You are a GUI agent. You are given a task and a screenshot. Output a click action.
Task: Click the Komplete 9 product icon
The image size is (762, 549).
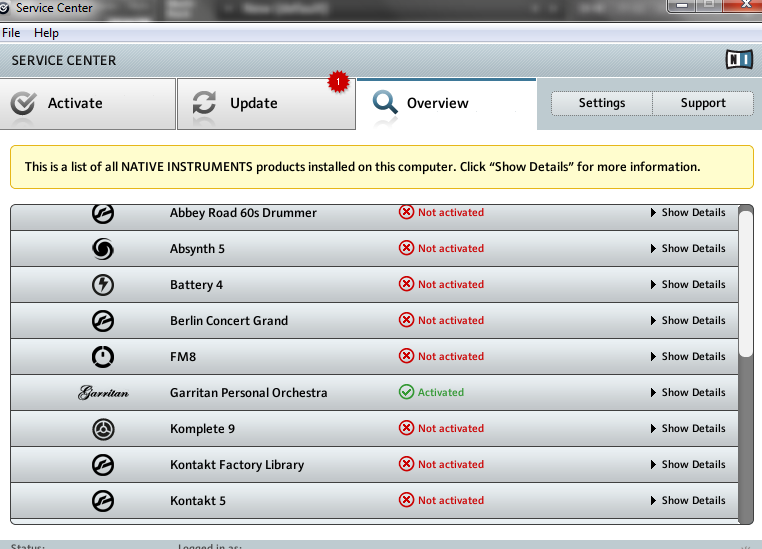pos(103,429)
